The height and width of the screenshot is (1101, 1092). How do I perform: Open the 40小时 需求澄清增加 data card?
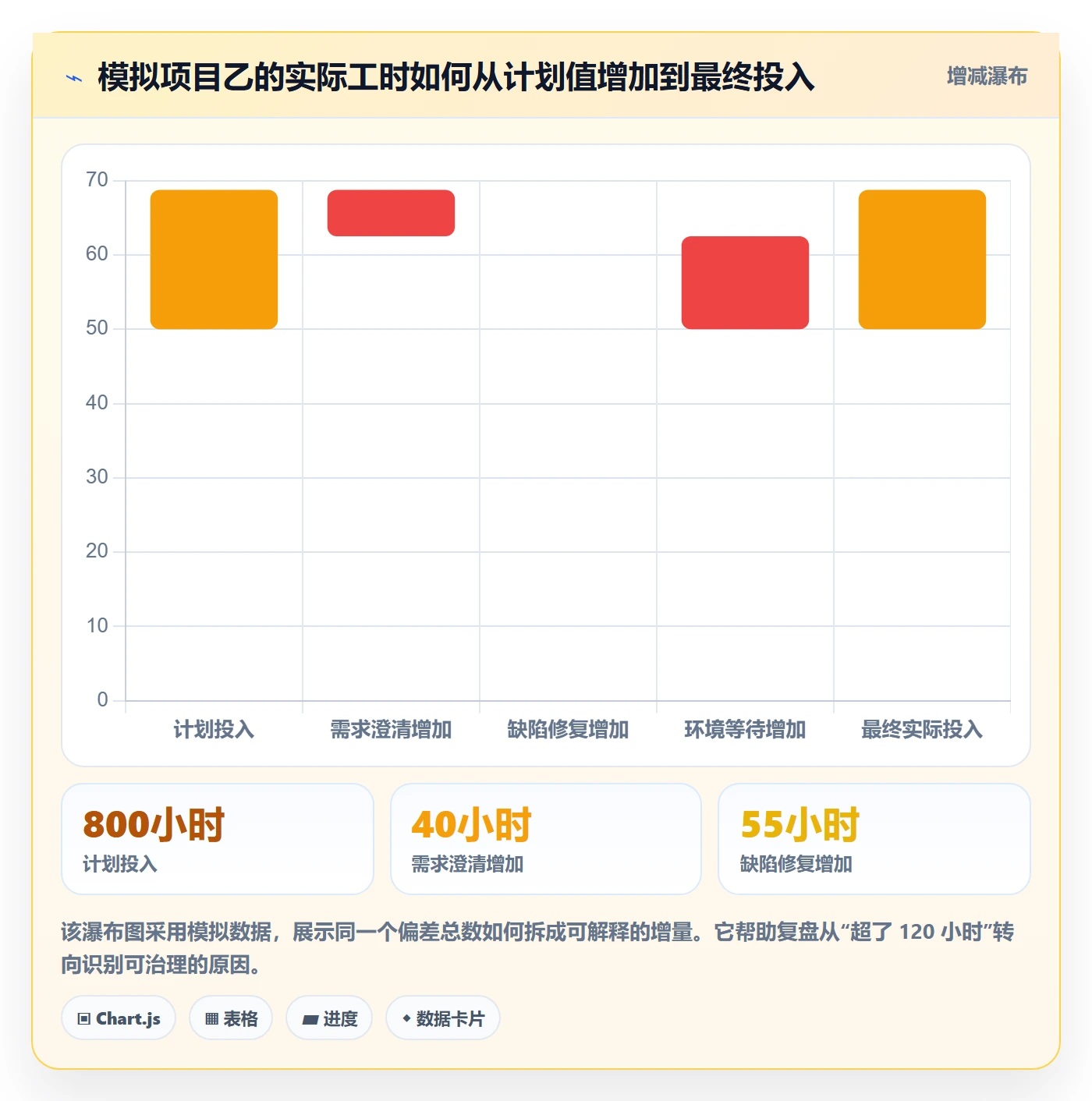coord(546,839)
